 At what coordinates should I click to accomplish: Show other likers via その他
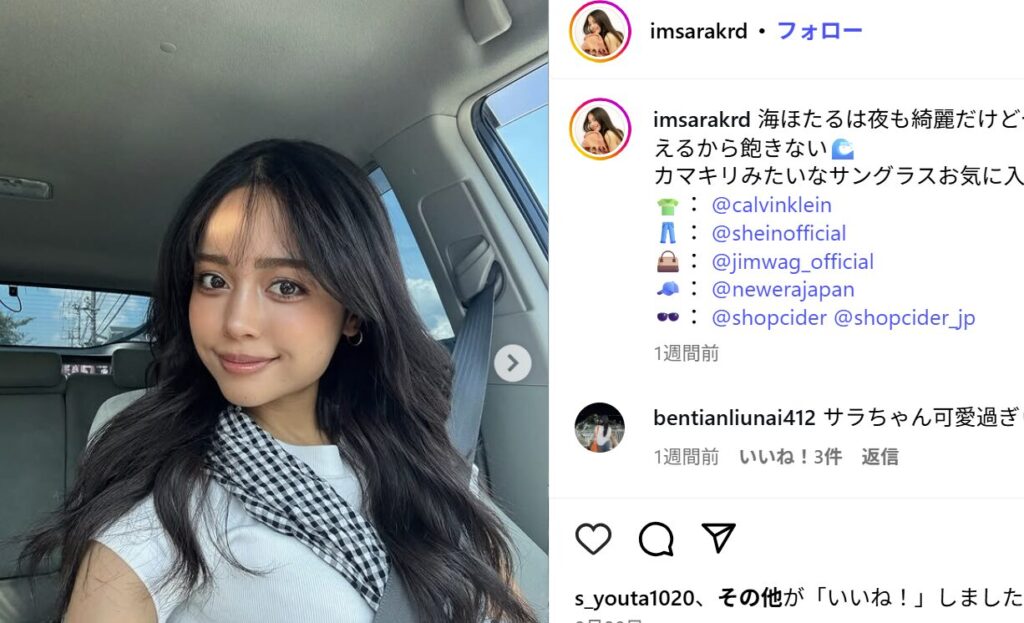[x=750, y=598]
